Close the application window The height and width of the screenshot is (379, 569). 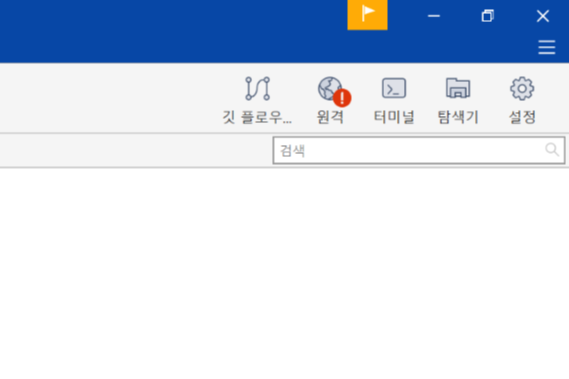[543, 16]
